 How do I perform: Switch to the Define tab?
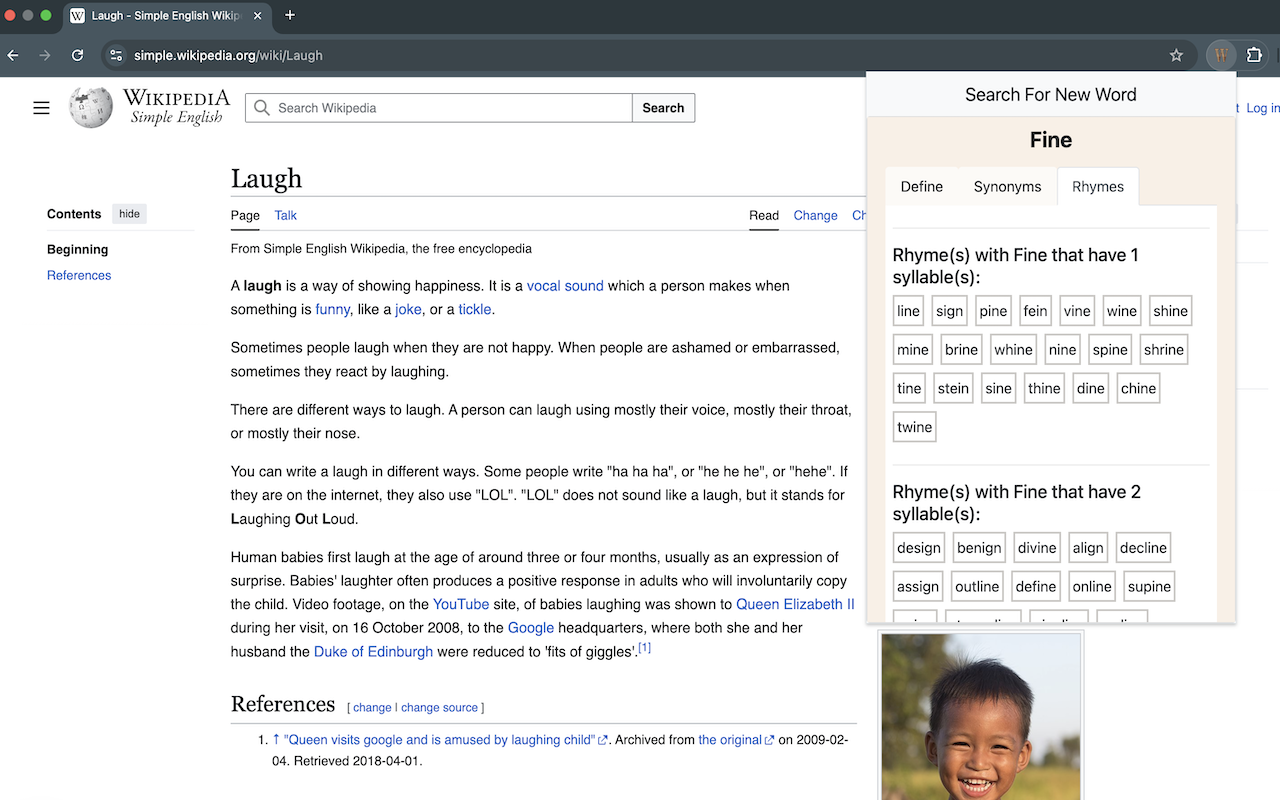tap(921, 186)
